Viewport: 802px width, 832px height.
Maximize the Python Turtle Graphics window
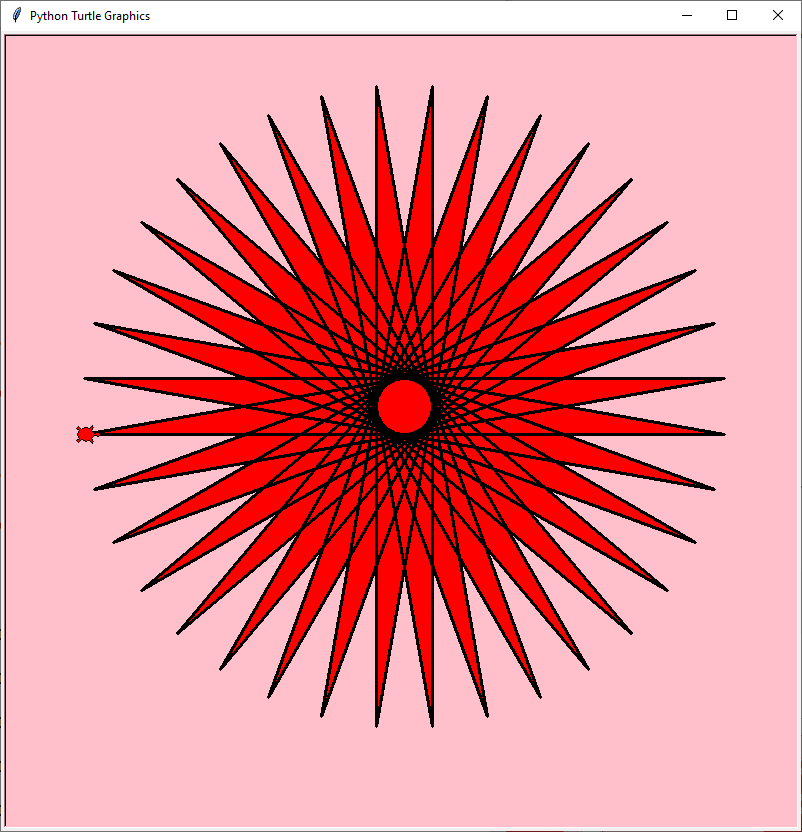pos(732,15)
